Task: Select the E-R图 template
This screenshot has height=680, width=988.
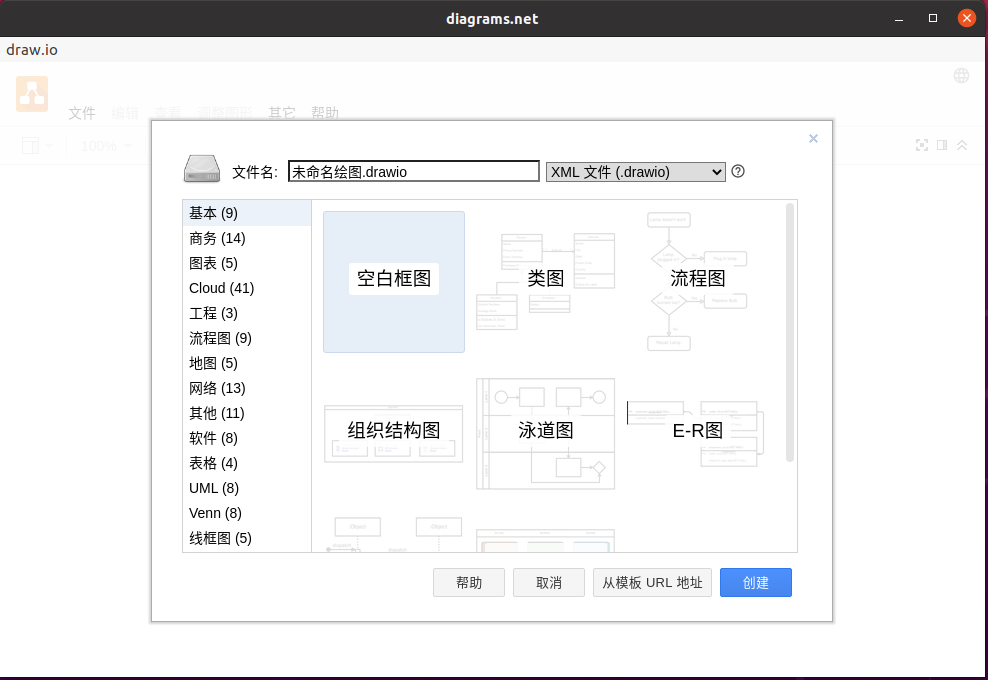Action: click(697, 434)
